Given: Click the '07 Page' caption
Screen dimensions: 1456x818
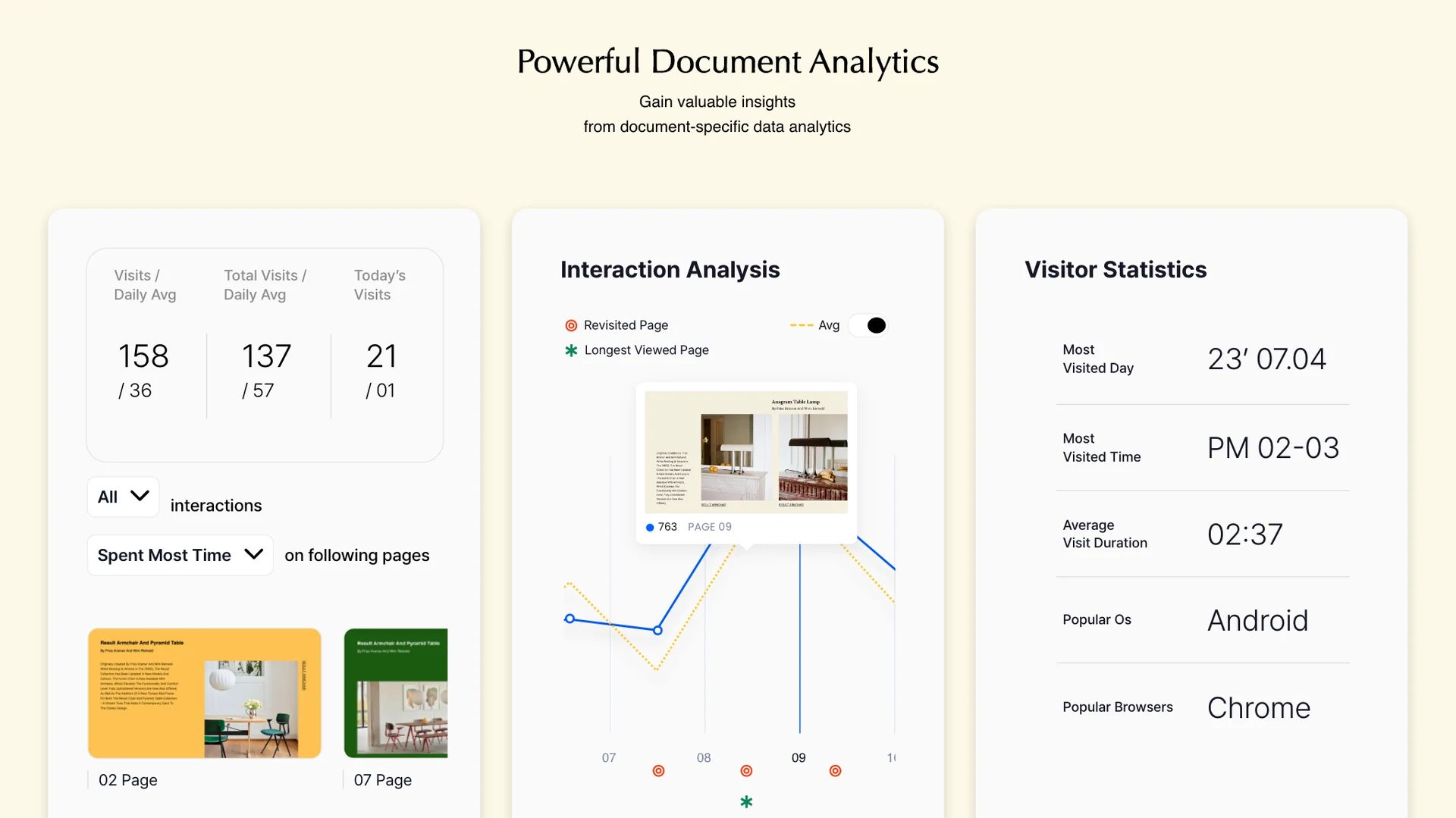Looking at the screenshot, I should pyautogui.click(x=383, y=780).
